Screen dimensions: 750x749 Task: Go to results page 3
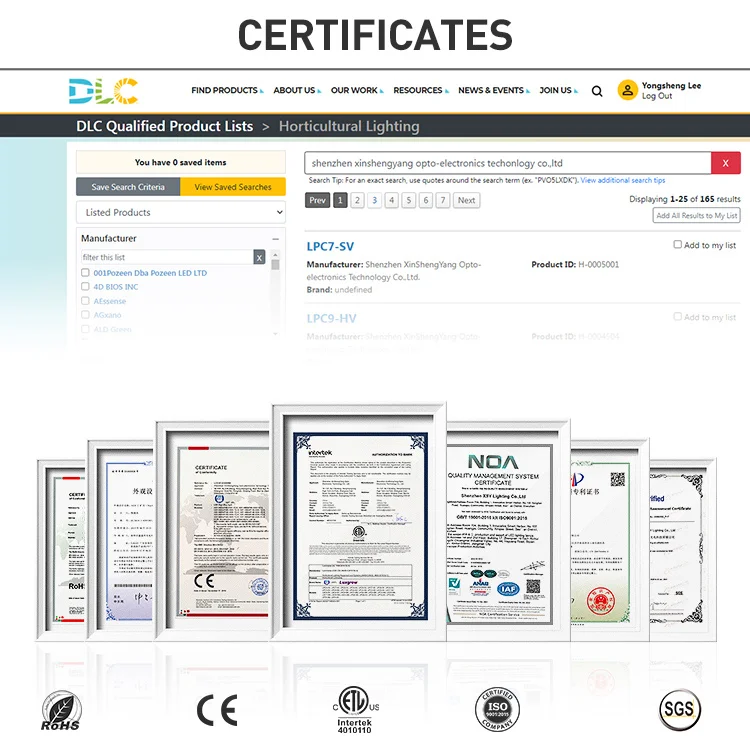coord(375,200)
